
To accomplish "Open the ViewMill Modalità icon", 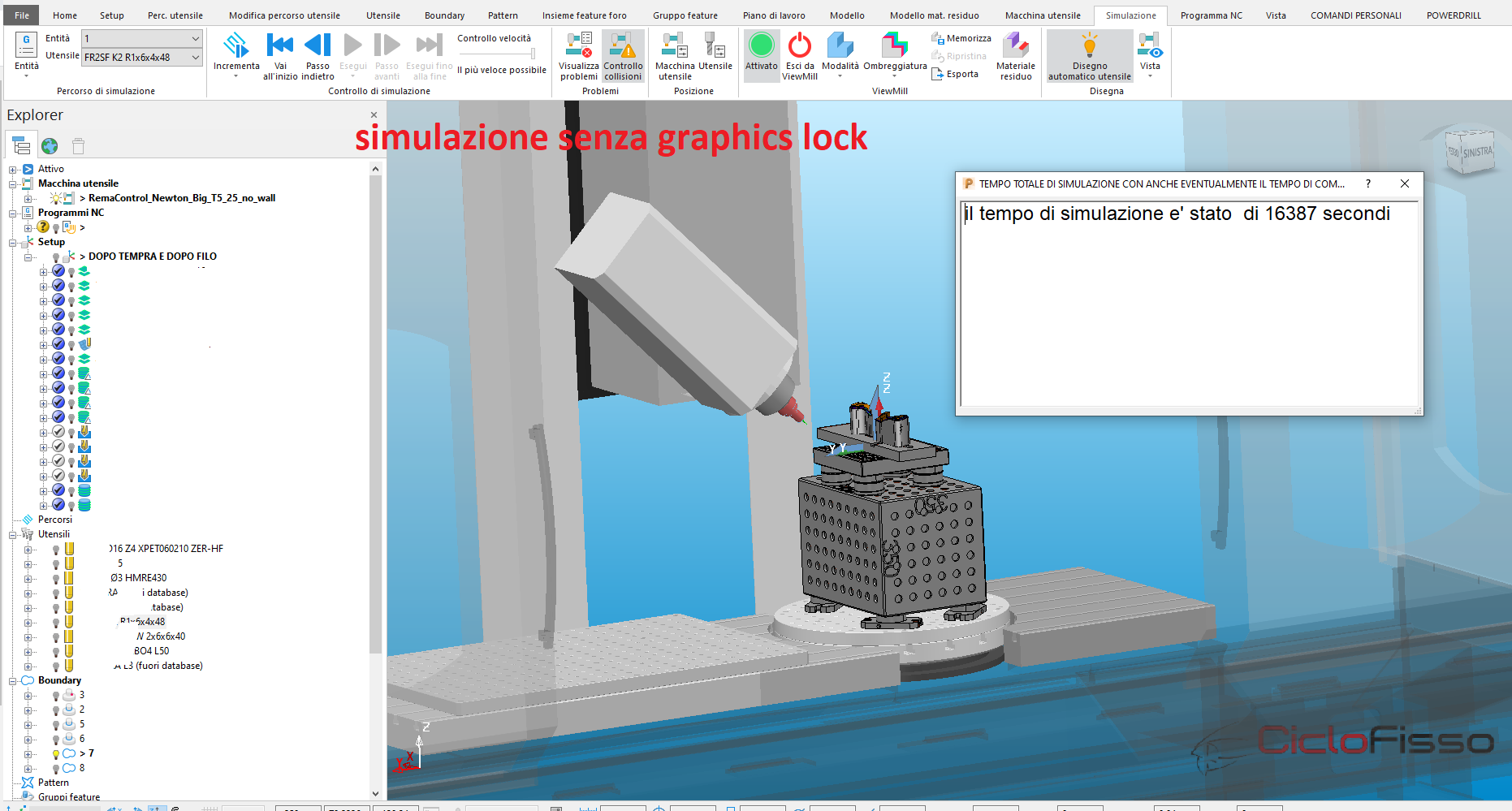I will pos(840,46).
